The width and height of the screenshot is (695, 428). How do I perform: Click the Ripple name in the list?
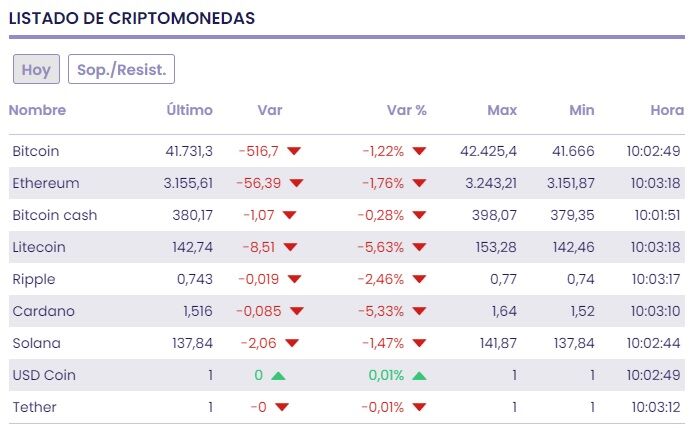pos(34,279)
